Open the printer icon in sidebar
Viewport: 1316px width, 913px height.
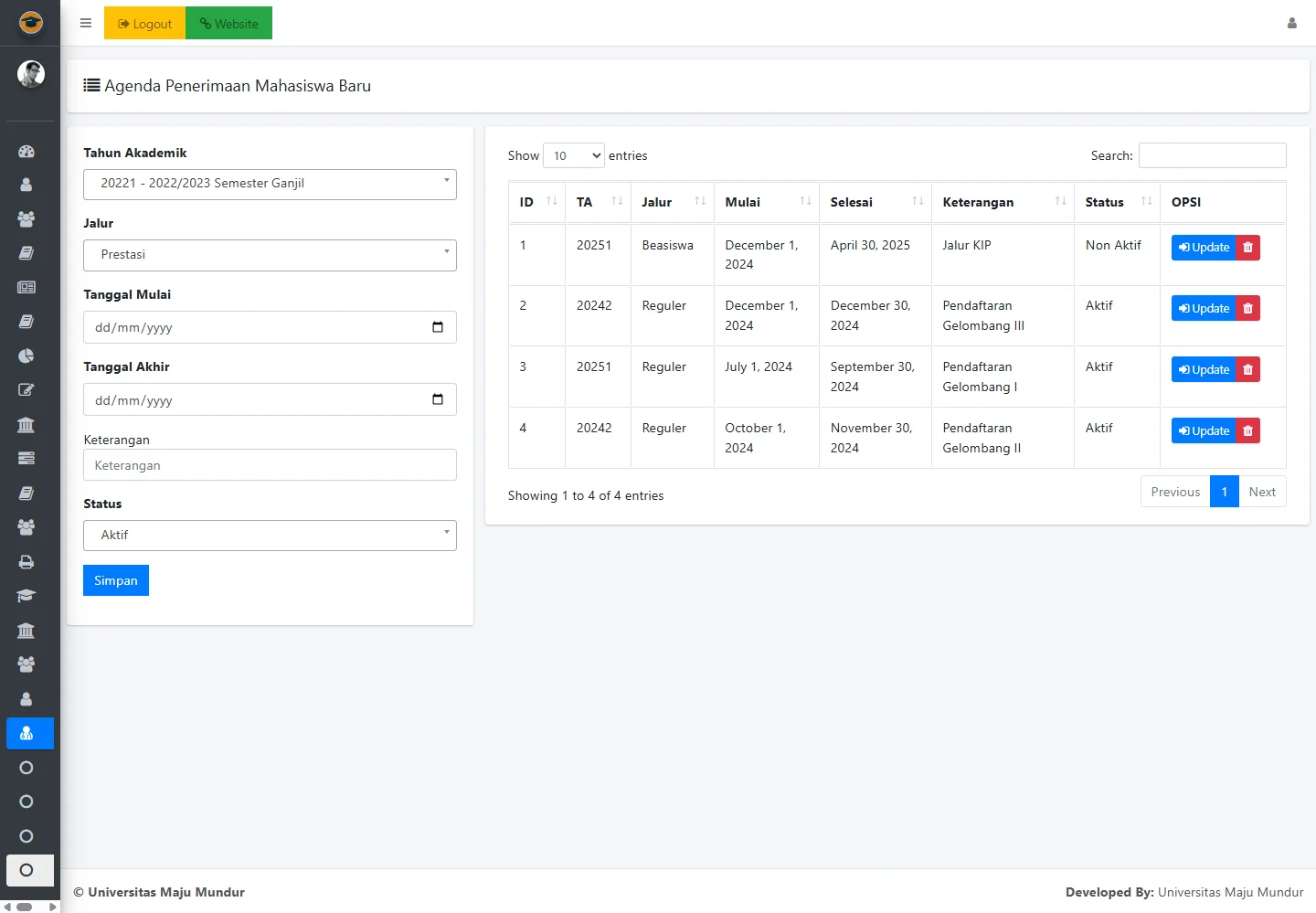[x=27, y=562]
